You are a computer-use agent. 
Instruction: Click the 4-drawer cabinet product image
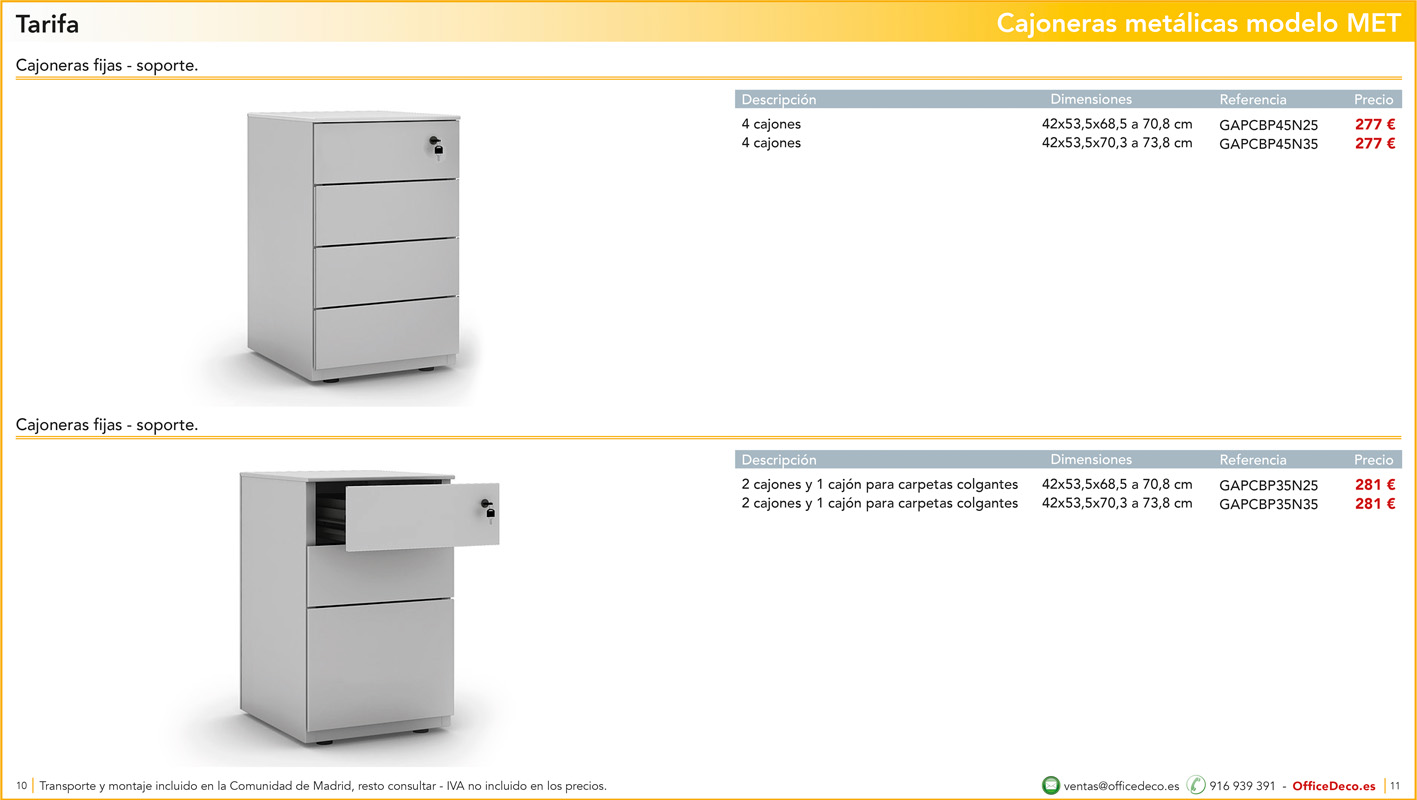[x=355, y=247]
